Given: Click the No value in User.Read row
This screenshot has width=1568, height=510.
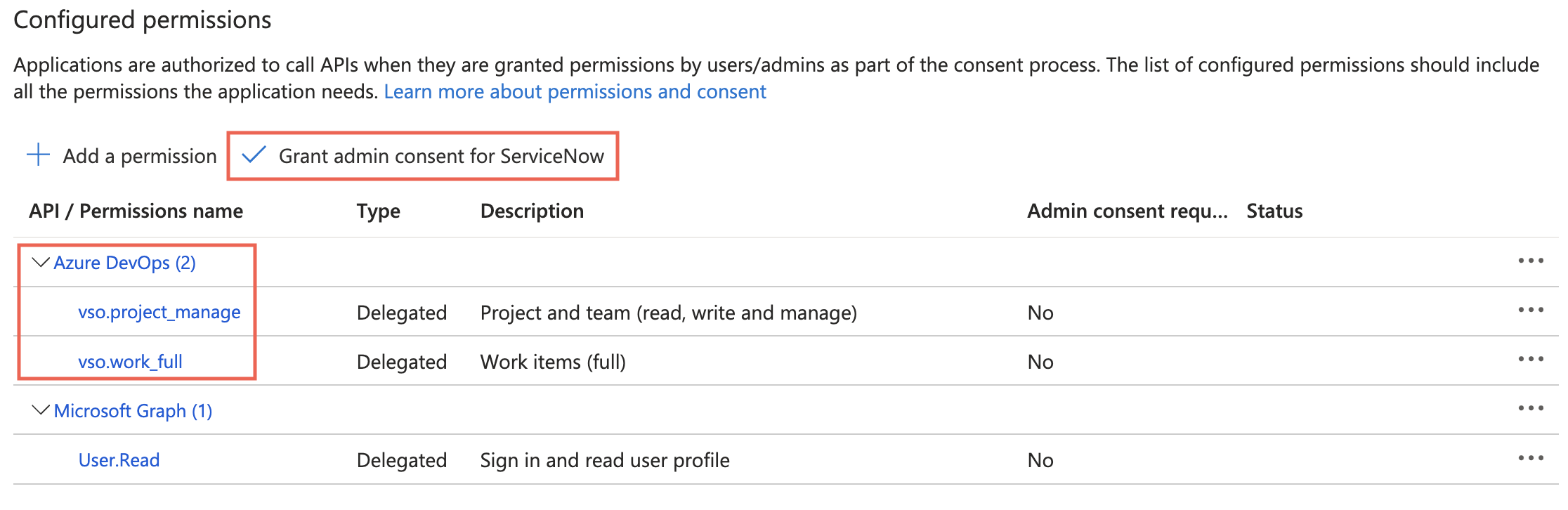Looking at the screenshot, I should click(x=1040, y=460).
